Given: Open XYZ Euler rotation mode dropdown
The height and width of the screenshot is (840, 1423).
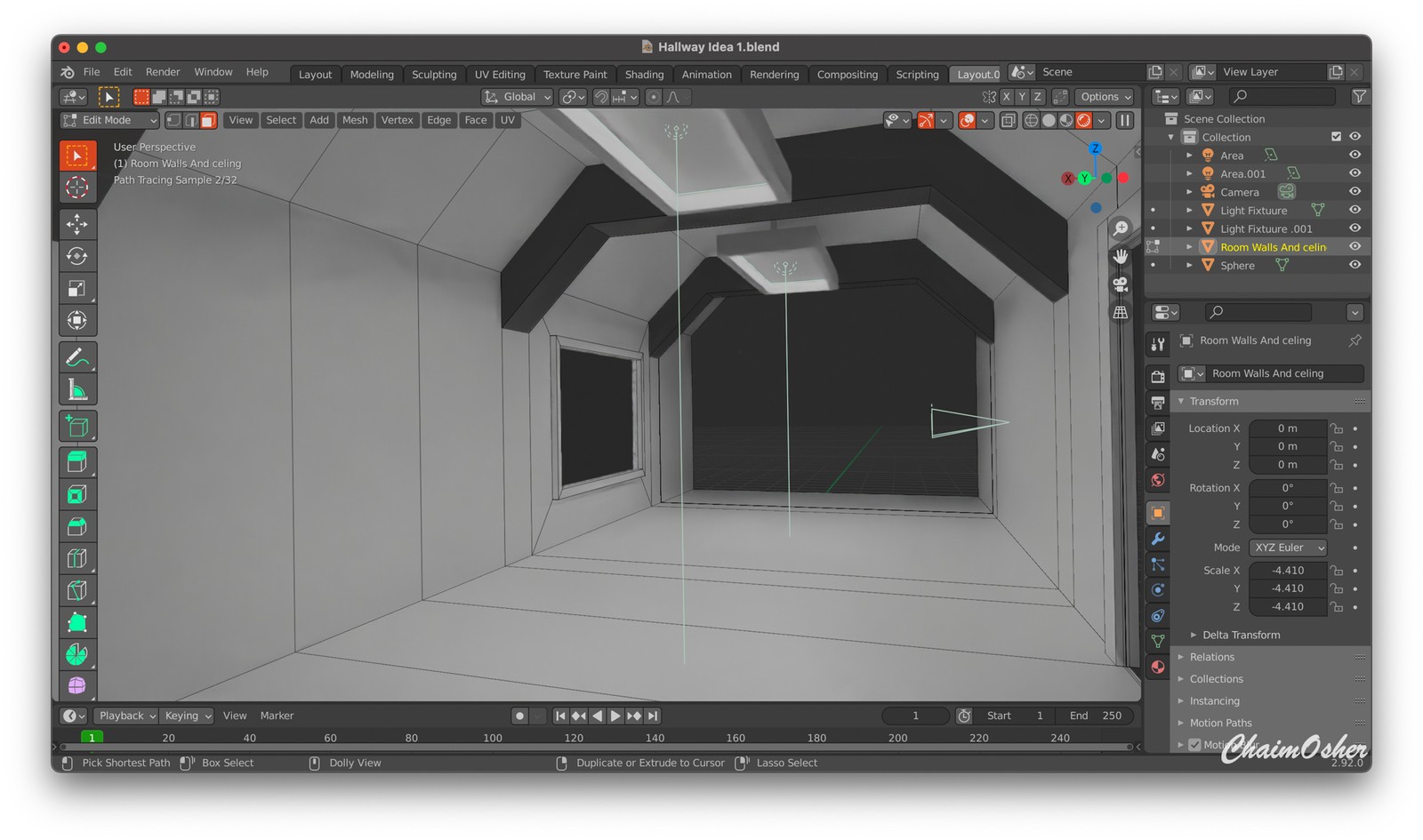Looking at the screenshot, I should [1288, 548].
